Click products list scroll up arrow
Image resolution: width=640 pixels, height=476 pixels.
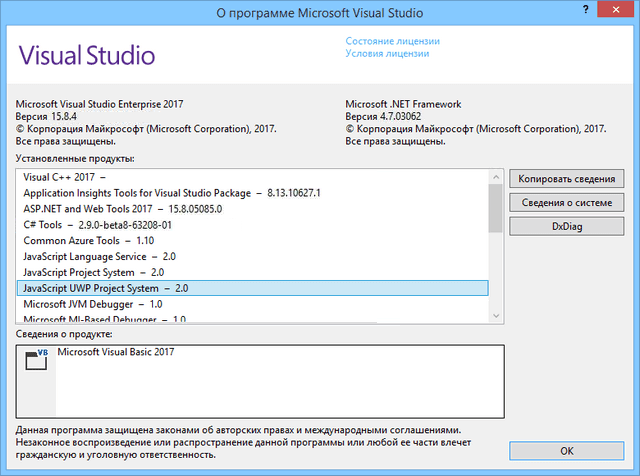coord(495,176)
